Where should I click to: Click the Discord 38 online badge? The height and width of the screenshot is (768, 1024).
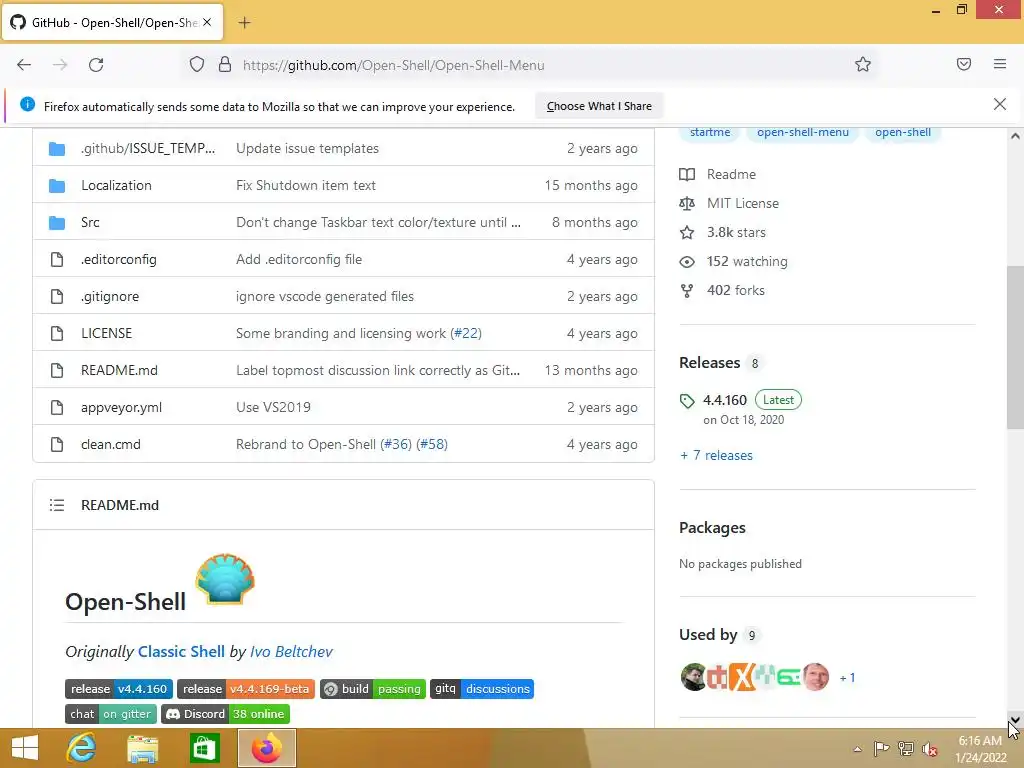225,714
